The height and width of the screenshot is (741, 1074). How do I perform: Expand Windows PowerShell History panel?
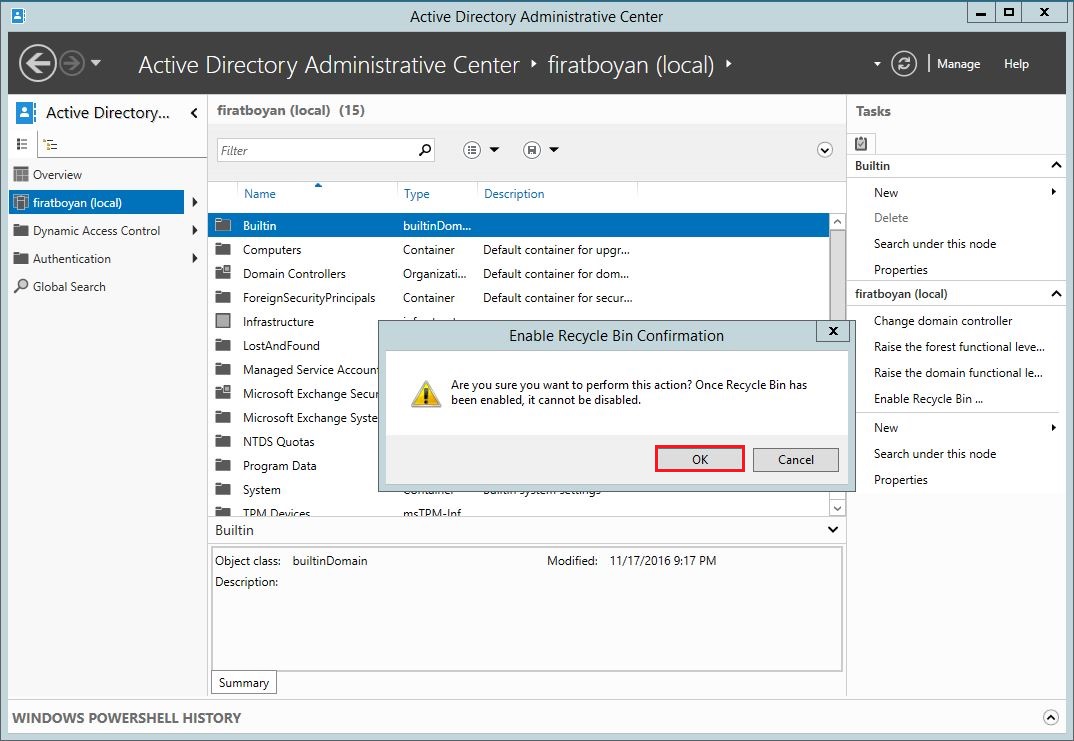tap(1050, 717)
